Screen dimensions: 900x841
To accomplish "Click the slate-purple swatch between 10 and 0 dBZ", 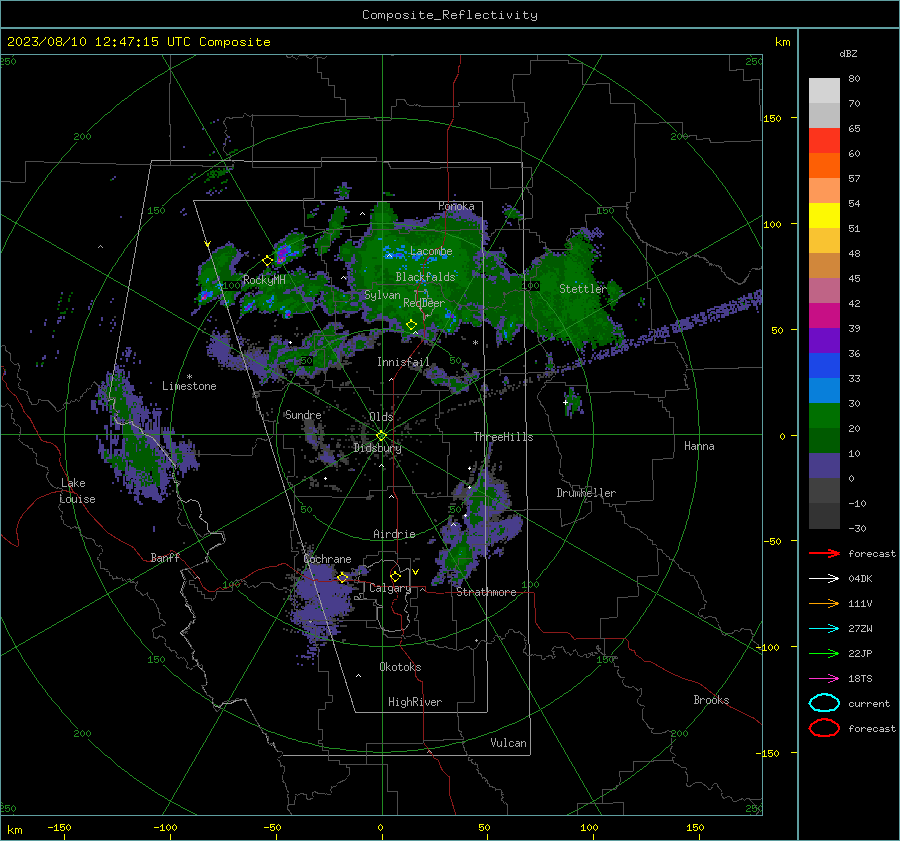I will pyautogui.click(x=824, y=466).
